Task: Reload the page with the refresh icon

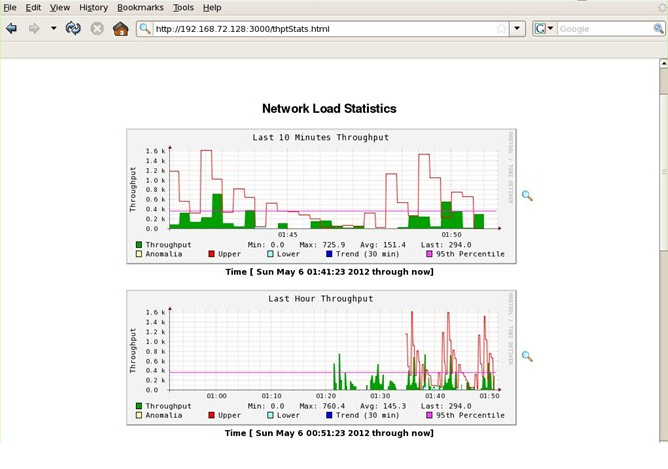Action: pyautogui.click(x=73, y=29)
